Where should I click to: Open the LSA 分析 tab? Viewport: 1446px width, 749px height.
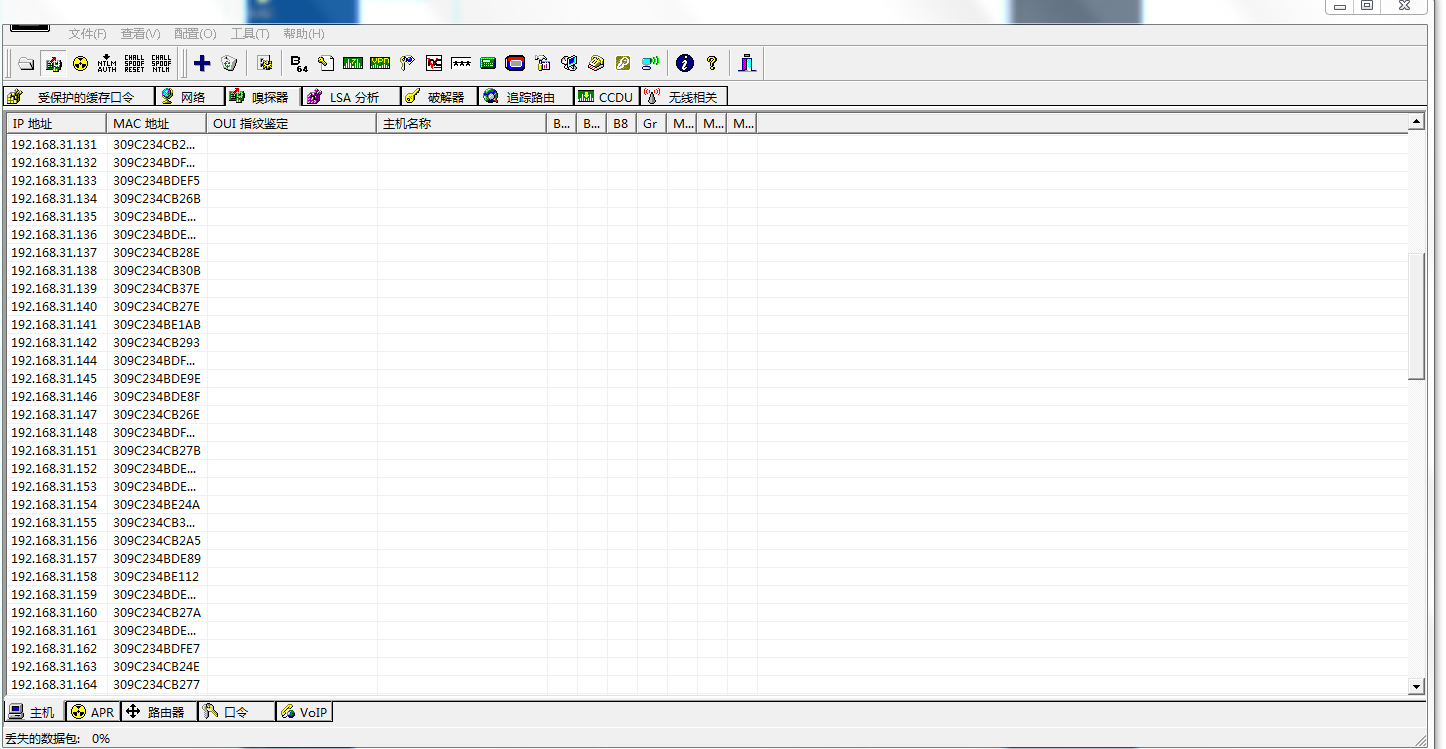coord(350,97)
